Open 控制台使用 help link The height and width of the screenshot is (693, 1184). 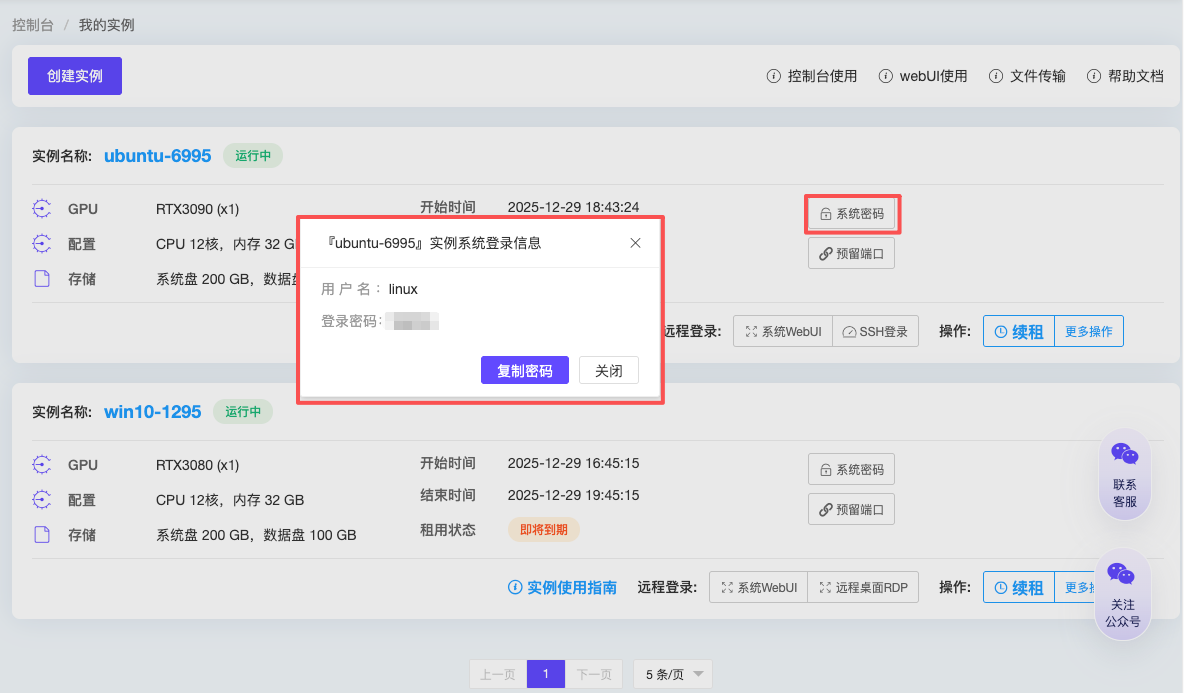(812, 76)
